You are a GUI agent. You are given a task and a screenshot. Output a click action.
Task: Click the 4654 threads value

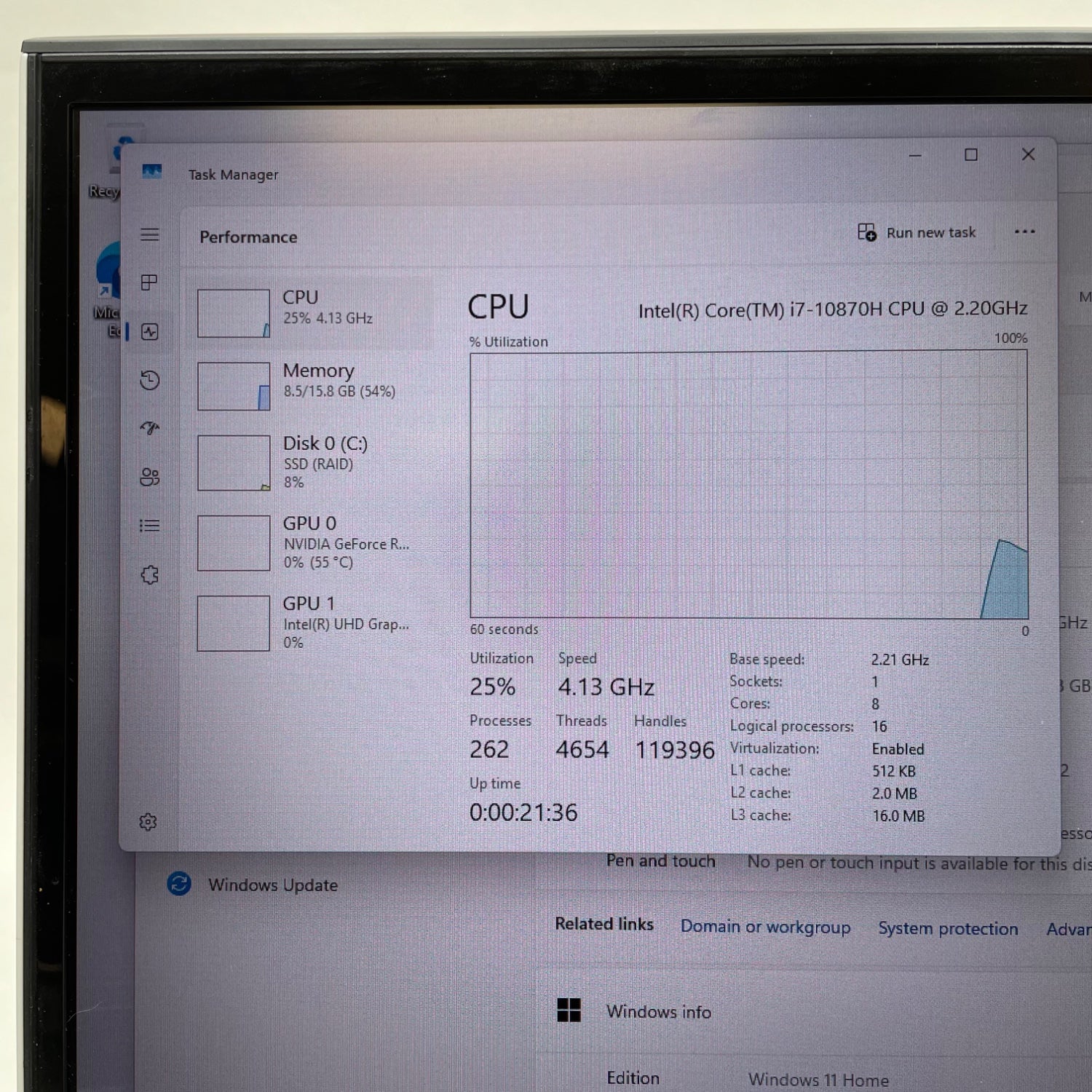tap(582, 749)
